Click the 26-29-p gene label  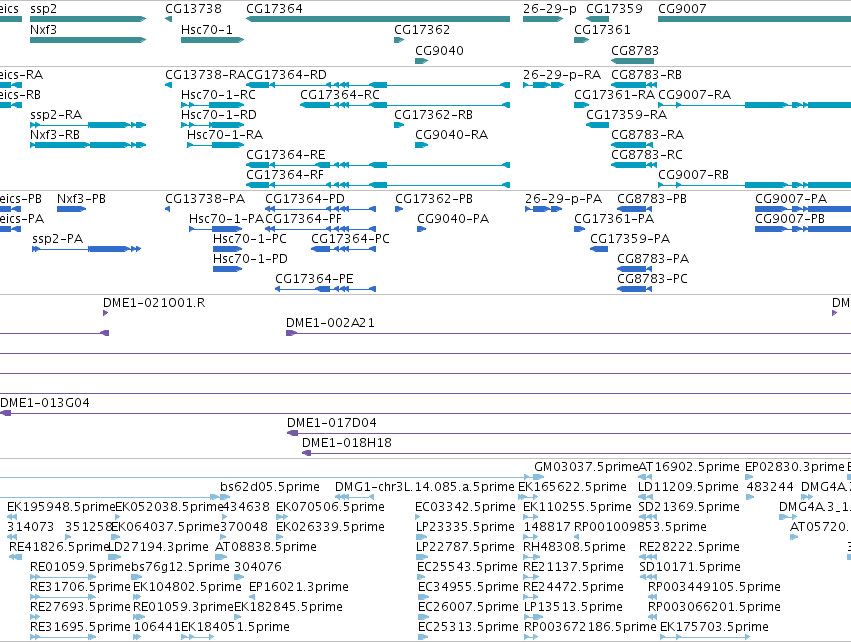pyautogui.click(x=549, y=9)
